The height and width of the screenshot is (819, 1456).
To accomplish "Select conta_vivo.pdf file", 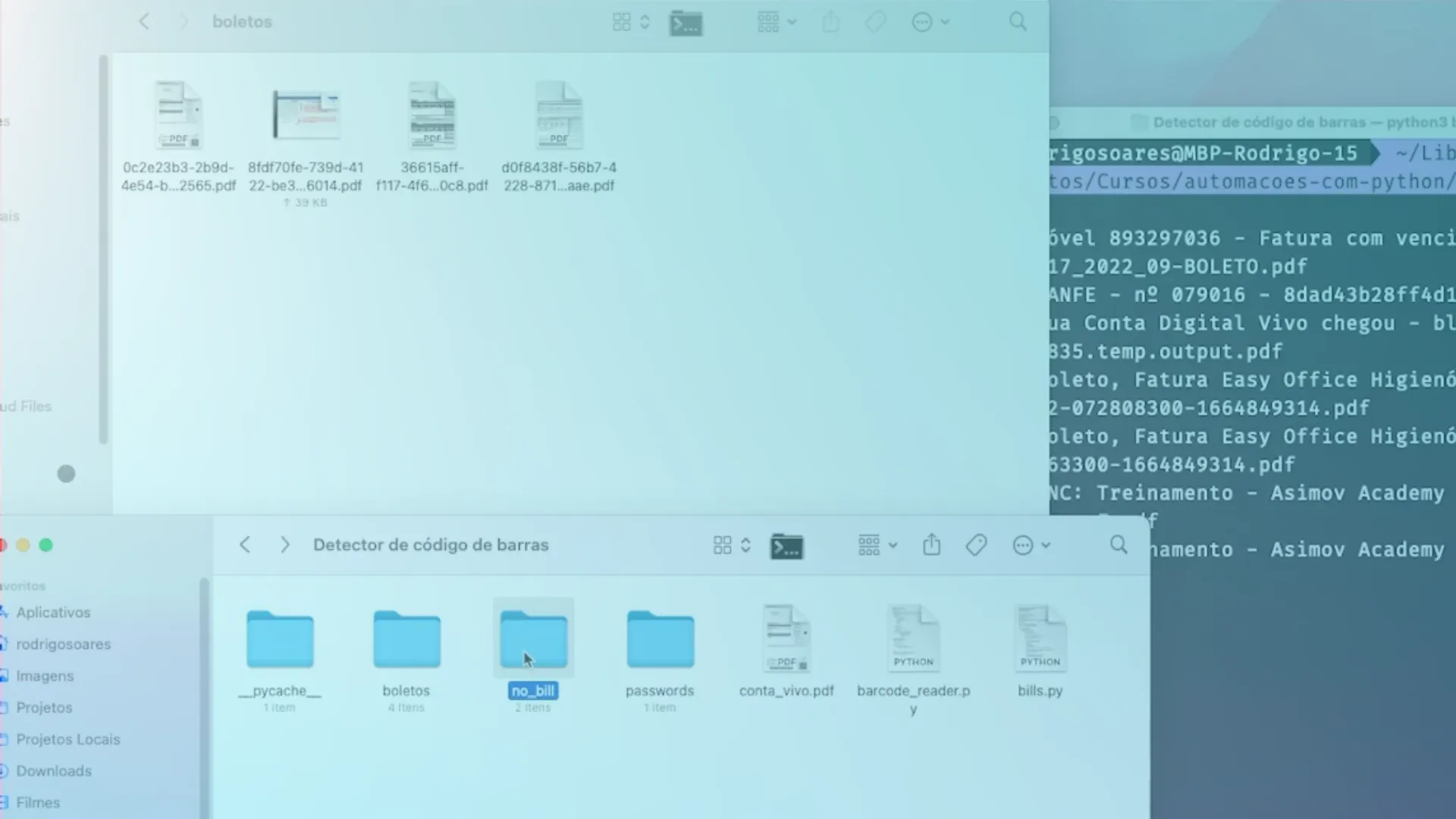I will tap(786, 640).
